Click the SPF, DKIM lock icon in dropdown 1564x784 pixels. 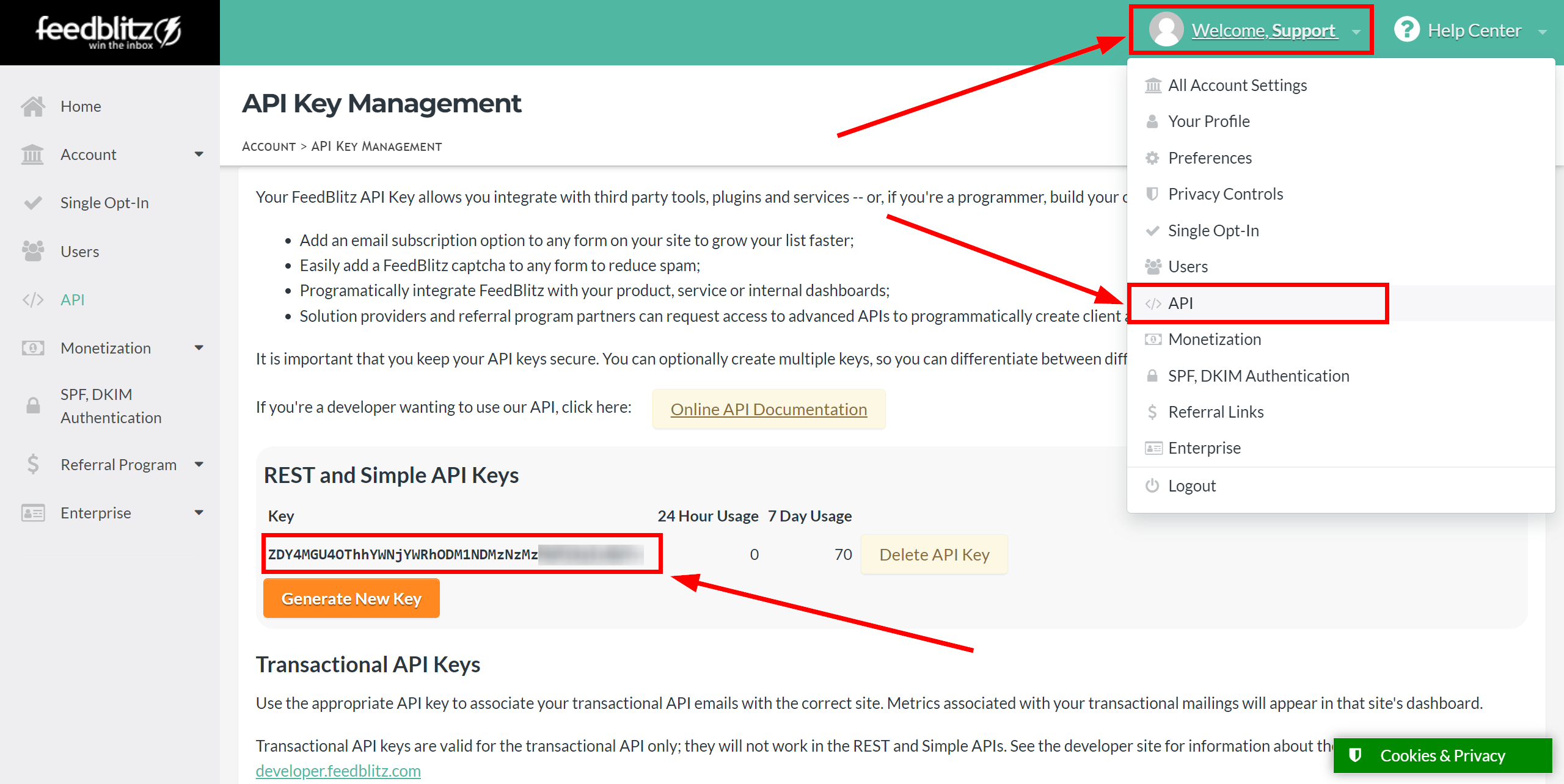pyautogui.click(x=1152, y=376)
